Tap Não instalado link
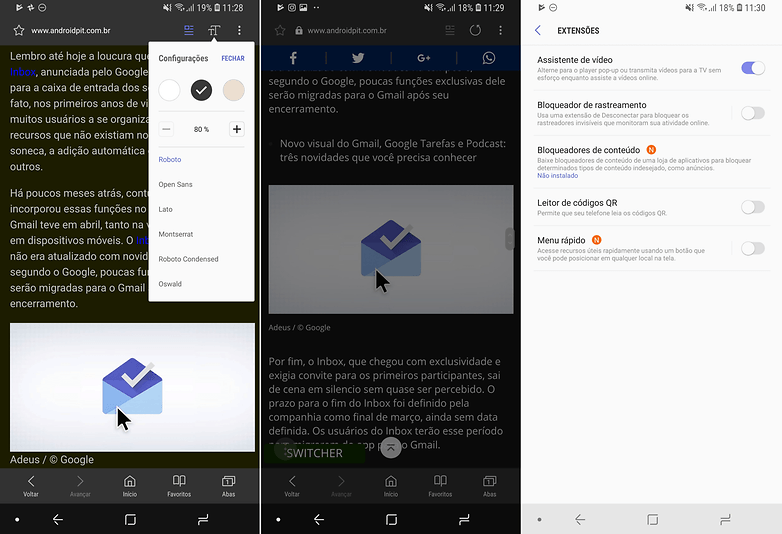 click(558, 176)
